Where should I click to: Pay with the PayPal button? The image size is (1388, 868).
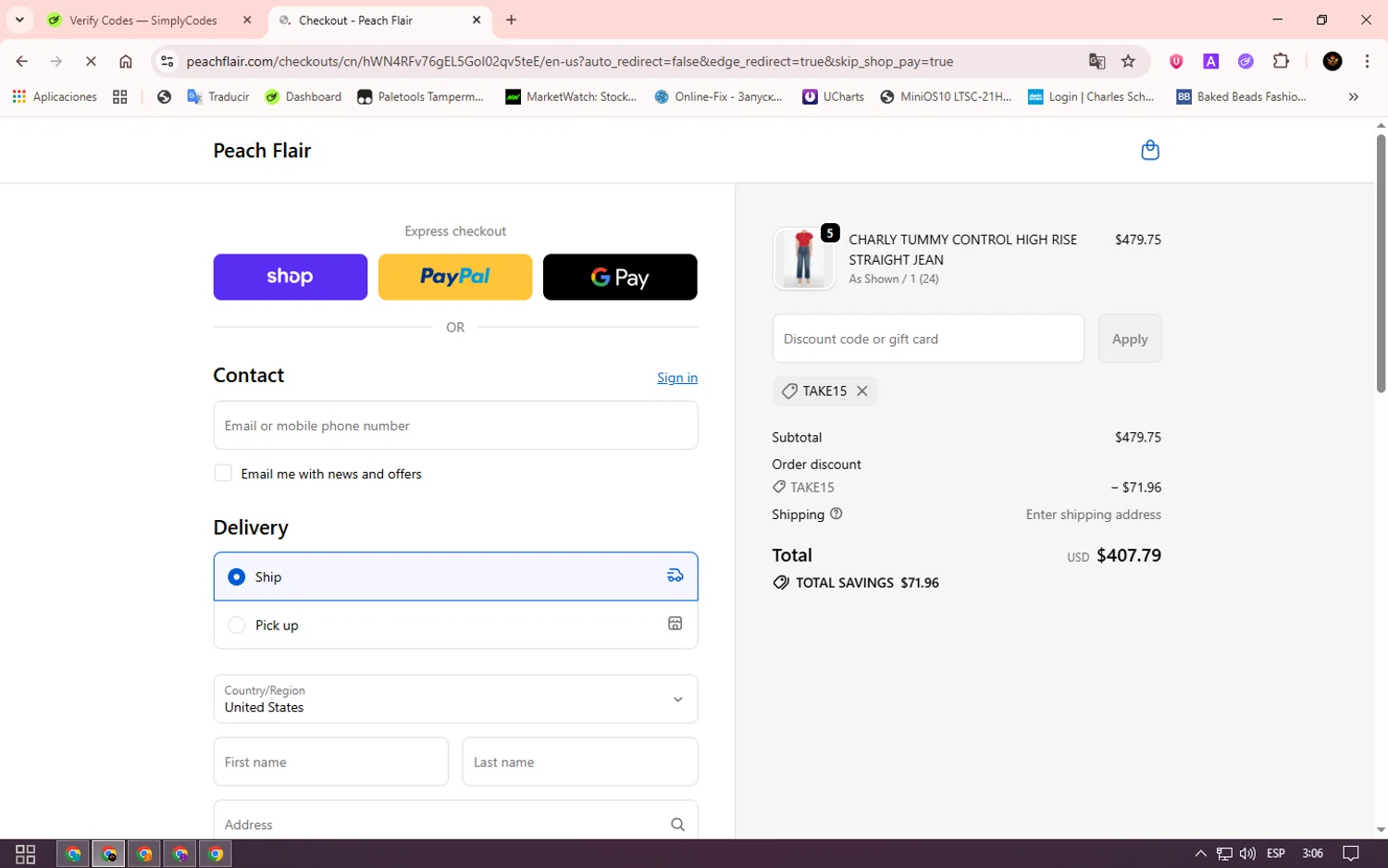click(x=454, y=277)
